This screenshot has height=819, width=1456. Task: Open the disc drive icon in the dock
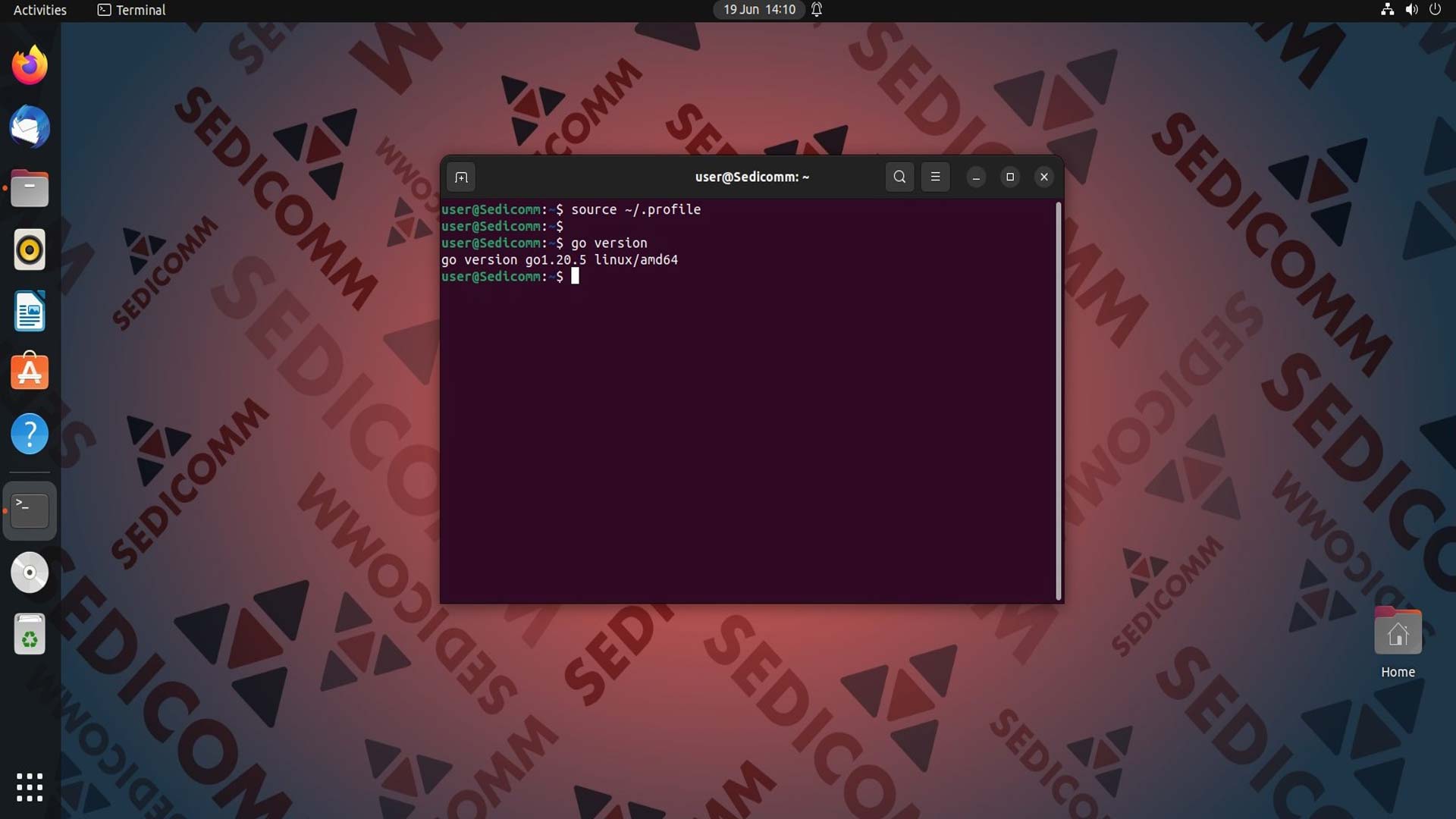30,573
